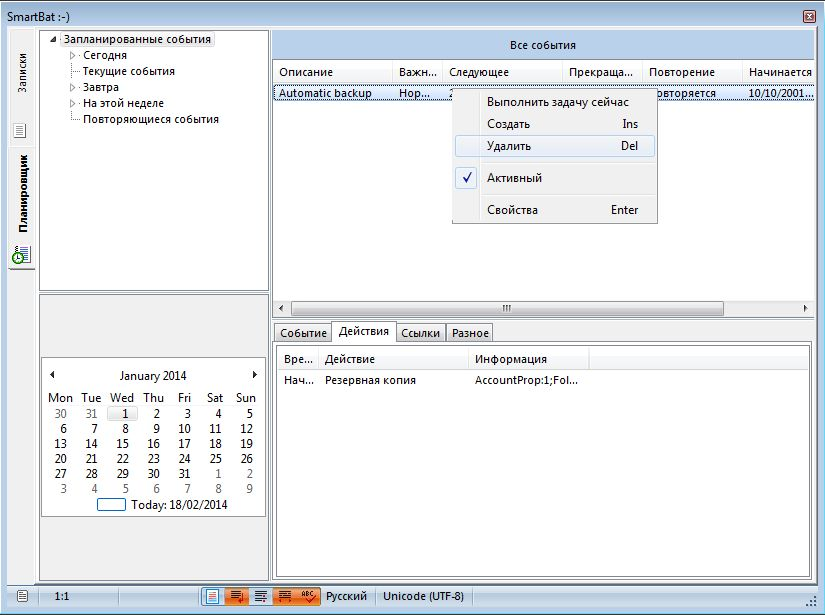Collapse the Запланированные события tree node
Image resolution: width=825 pixels, height=615 pixels.
[53, 39]
